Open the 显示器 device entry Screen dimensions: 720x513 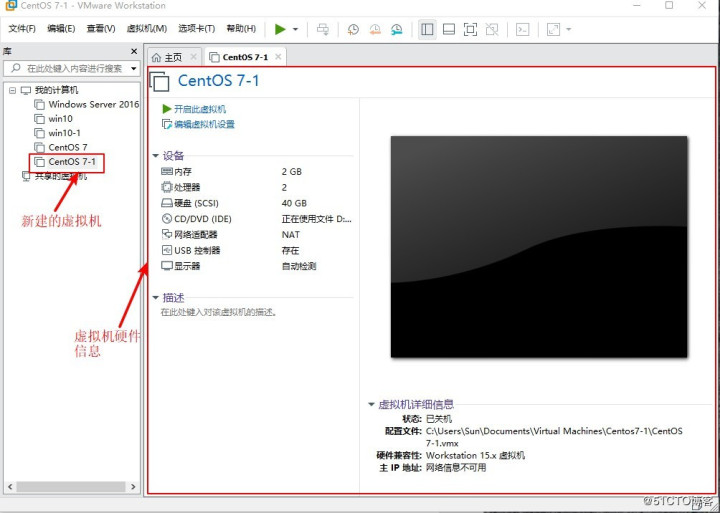[181, 266]
